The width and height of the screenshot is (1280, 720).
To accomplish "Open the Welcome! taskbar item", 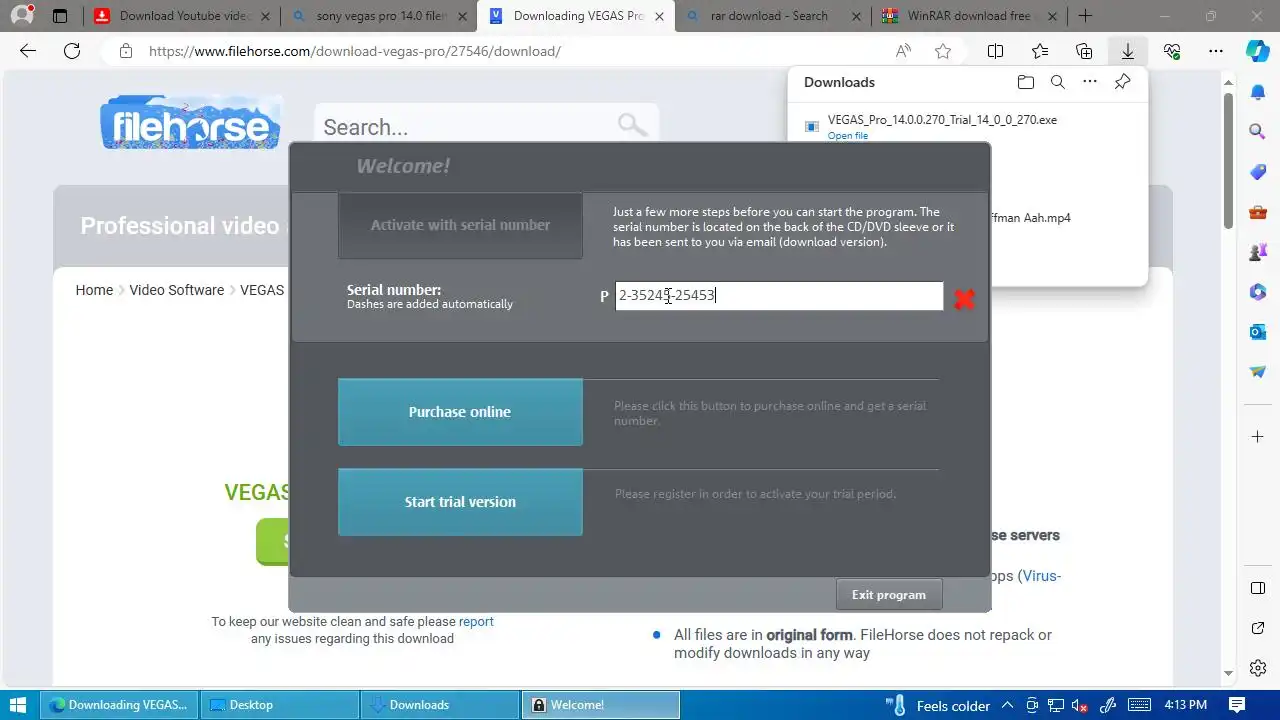I will coord(600,705).
